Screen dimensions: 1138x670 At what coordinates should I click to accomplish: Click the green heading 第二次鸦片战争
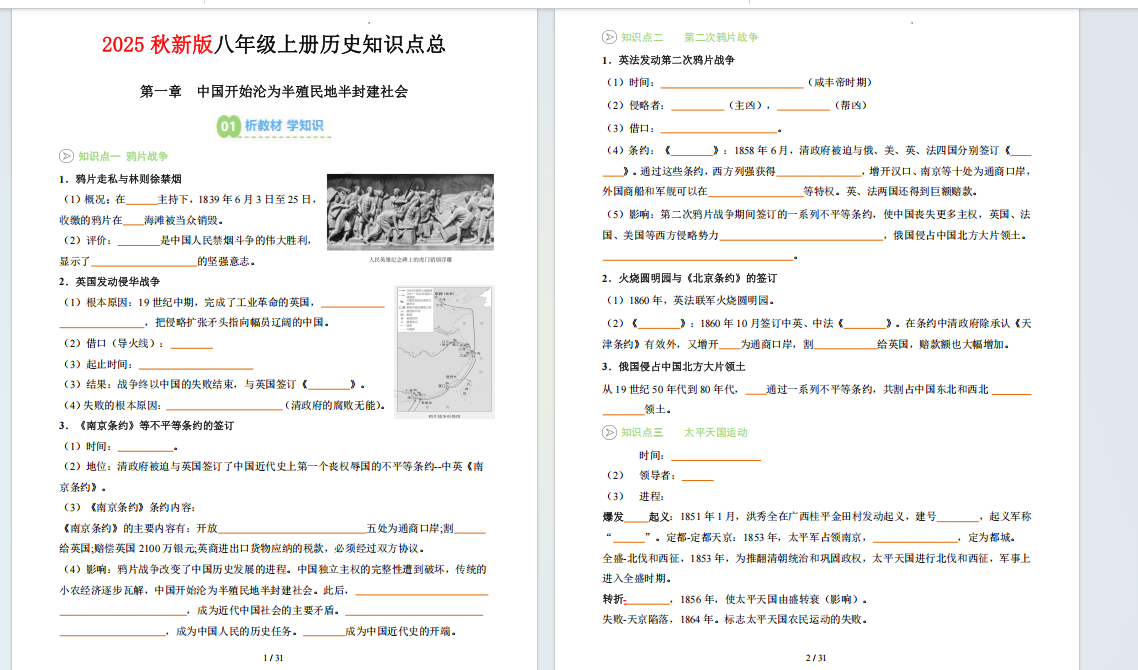click(721, 37)
